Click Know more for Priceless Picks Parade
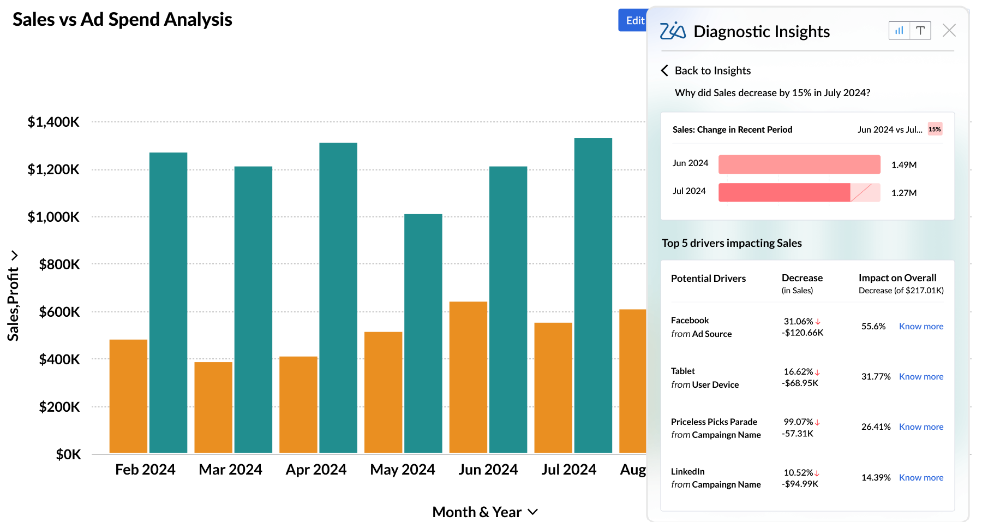 920,427
